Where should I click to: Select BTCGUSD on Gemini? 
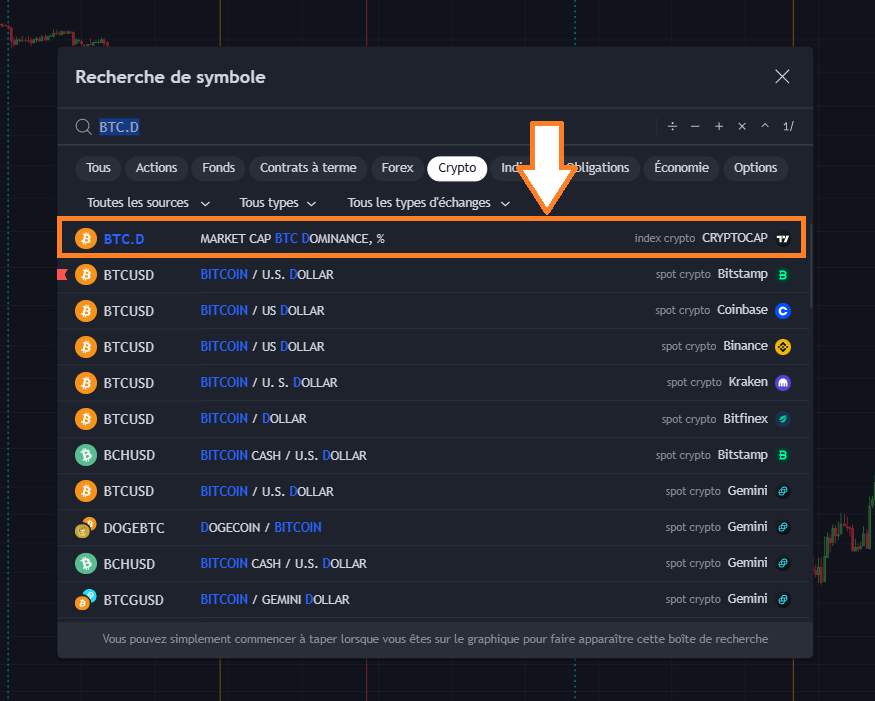click(434, 600)
